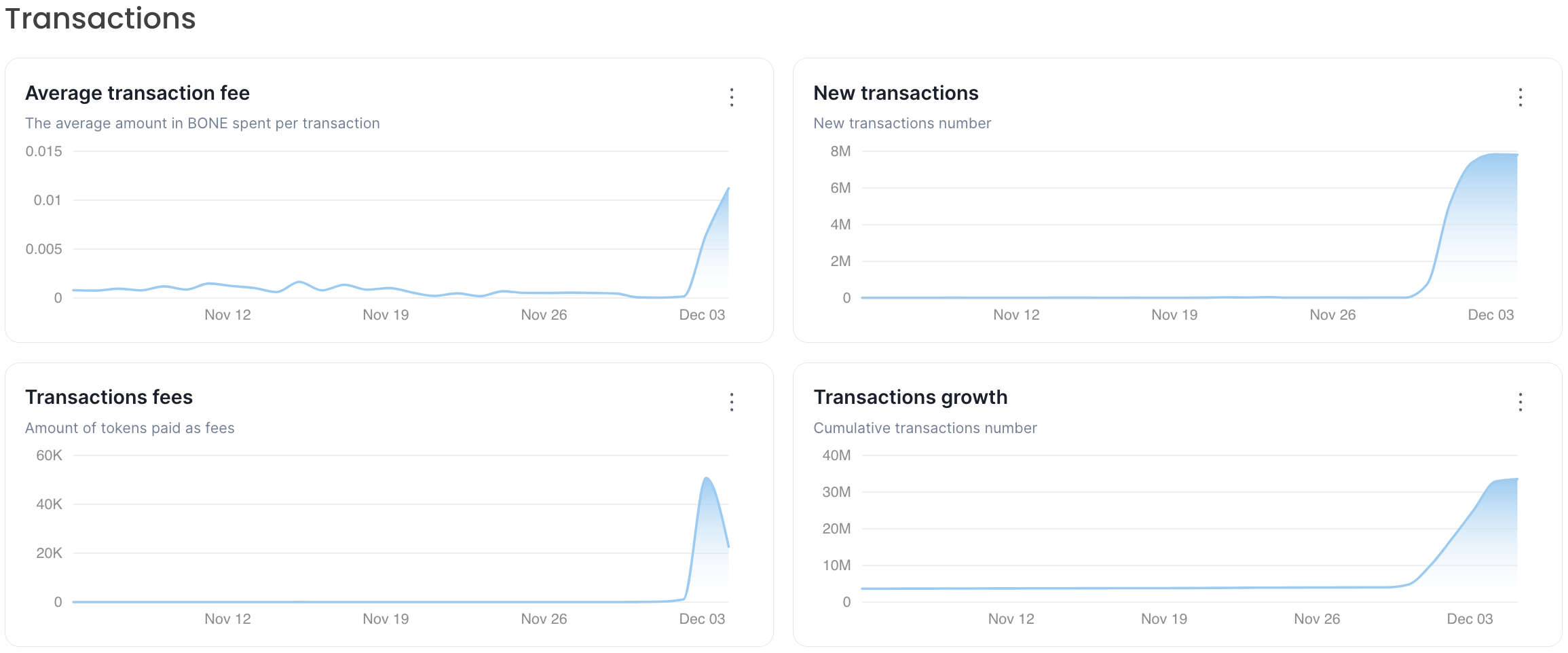This screenshot has height=653, width=1568.
Task: Click the Nov 26 label on Transactions growth chart
Action: 1316,619
